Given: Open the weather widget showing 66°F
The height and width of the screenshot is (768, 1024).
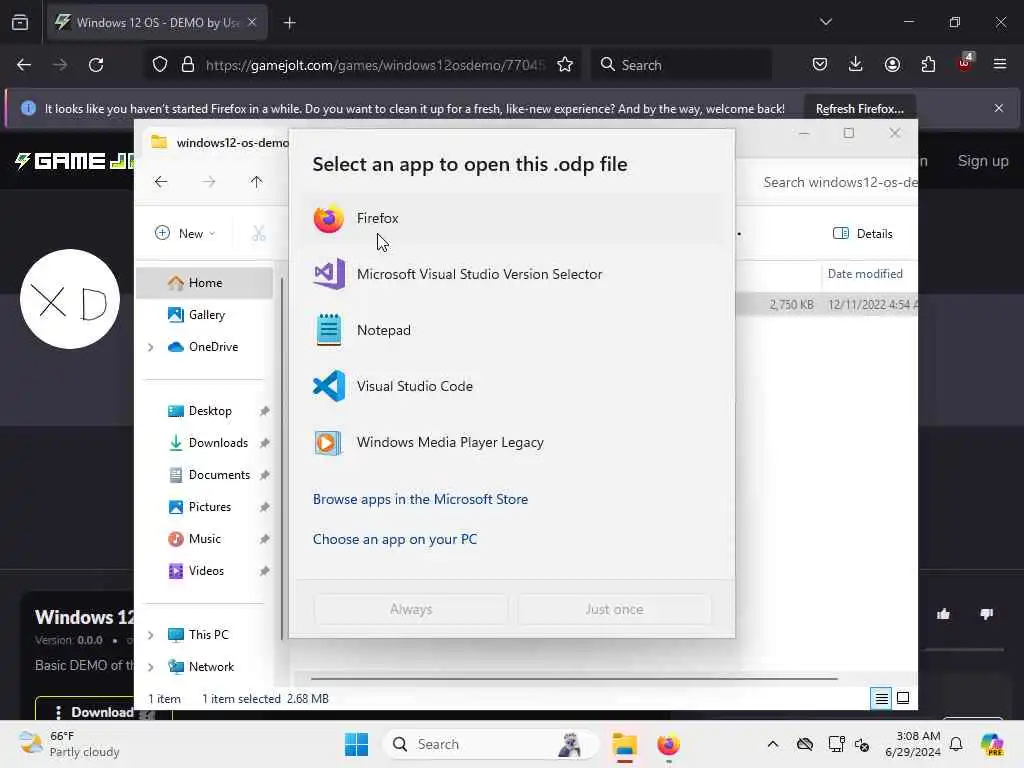Looking at the screenshot, I should [x=69, y=744].
